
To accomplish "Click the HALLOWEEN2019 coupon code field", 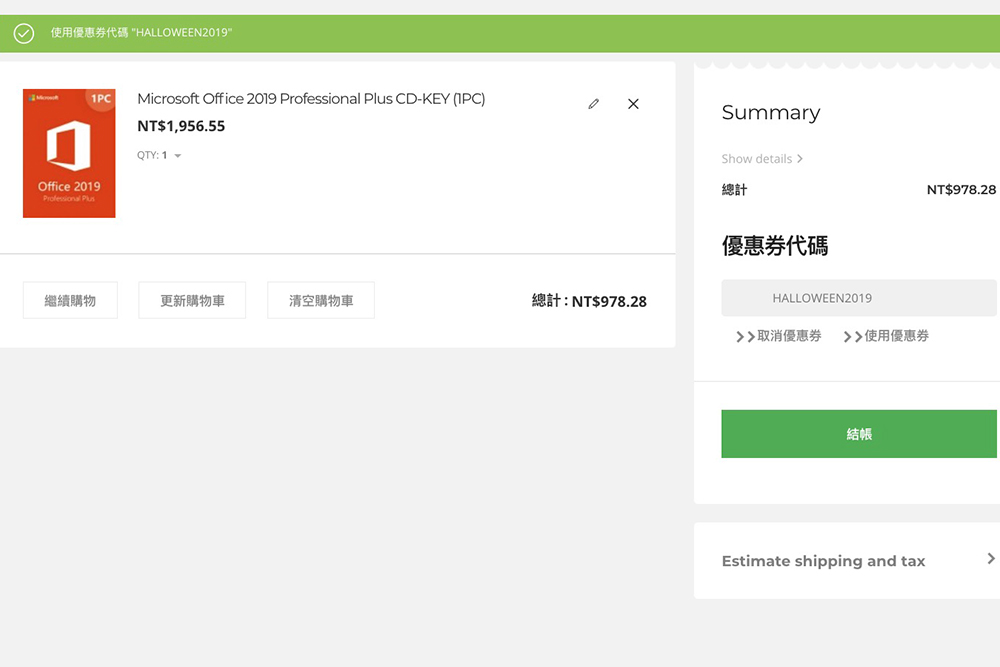I will coord(857,297).
